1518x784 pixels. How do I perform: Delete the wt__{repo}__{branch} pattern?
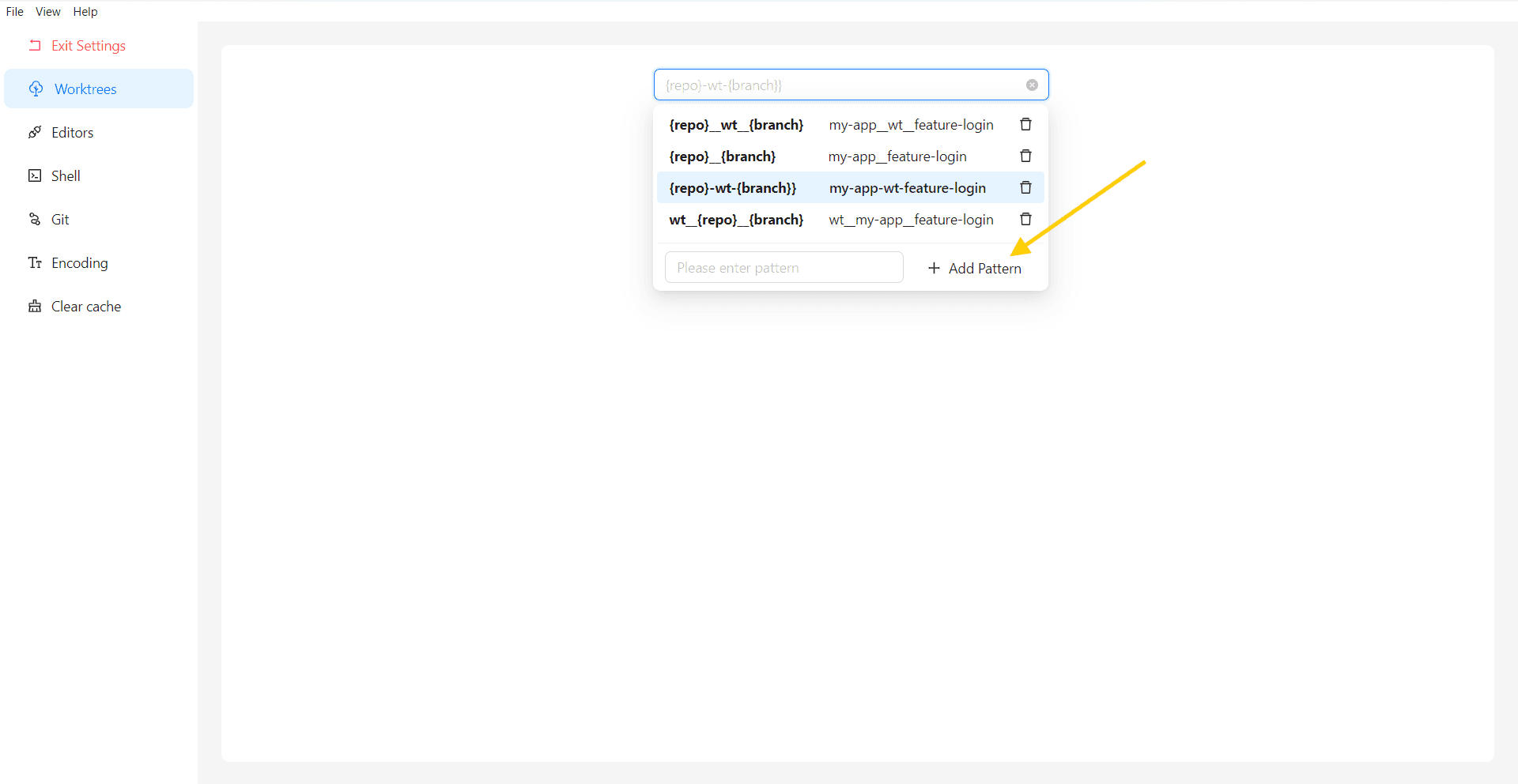tap(1025, 219)
